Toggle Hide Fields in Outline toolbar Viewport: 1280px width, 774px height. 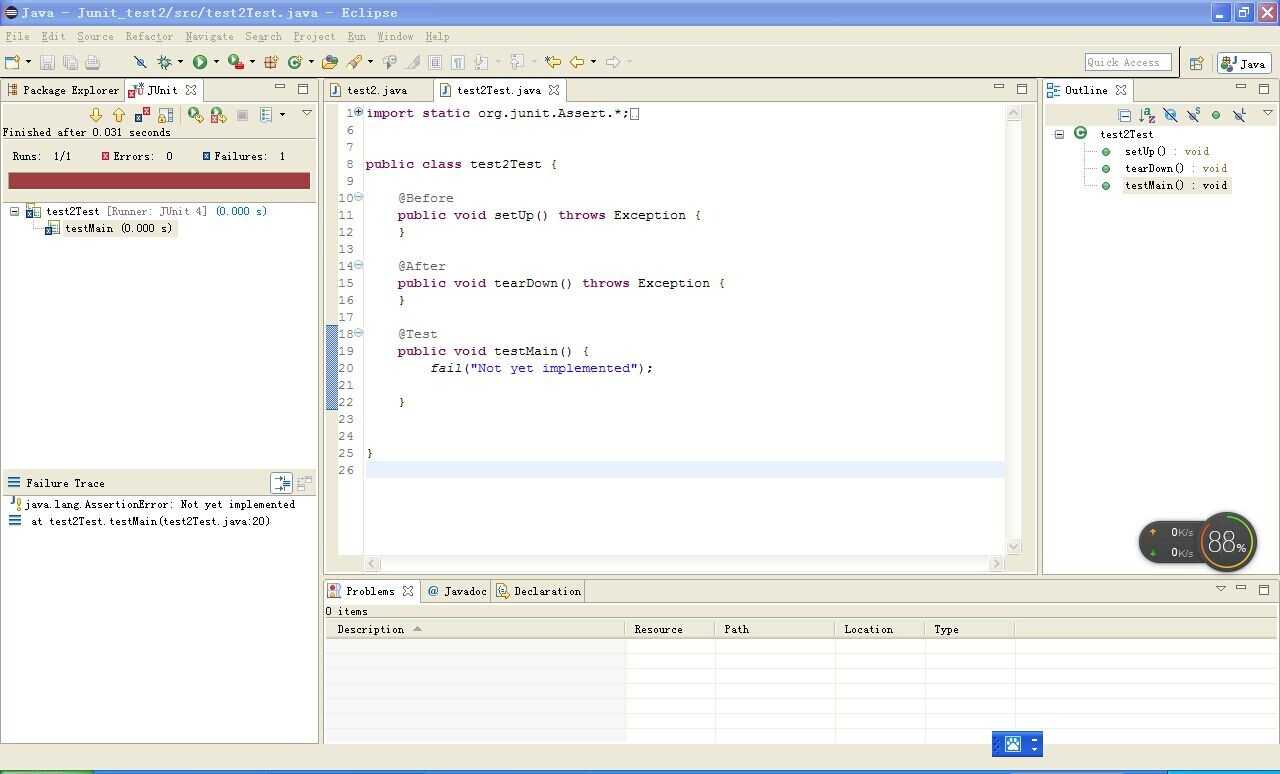[1170, 115]
